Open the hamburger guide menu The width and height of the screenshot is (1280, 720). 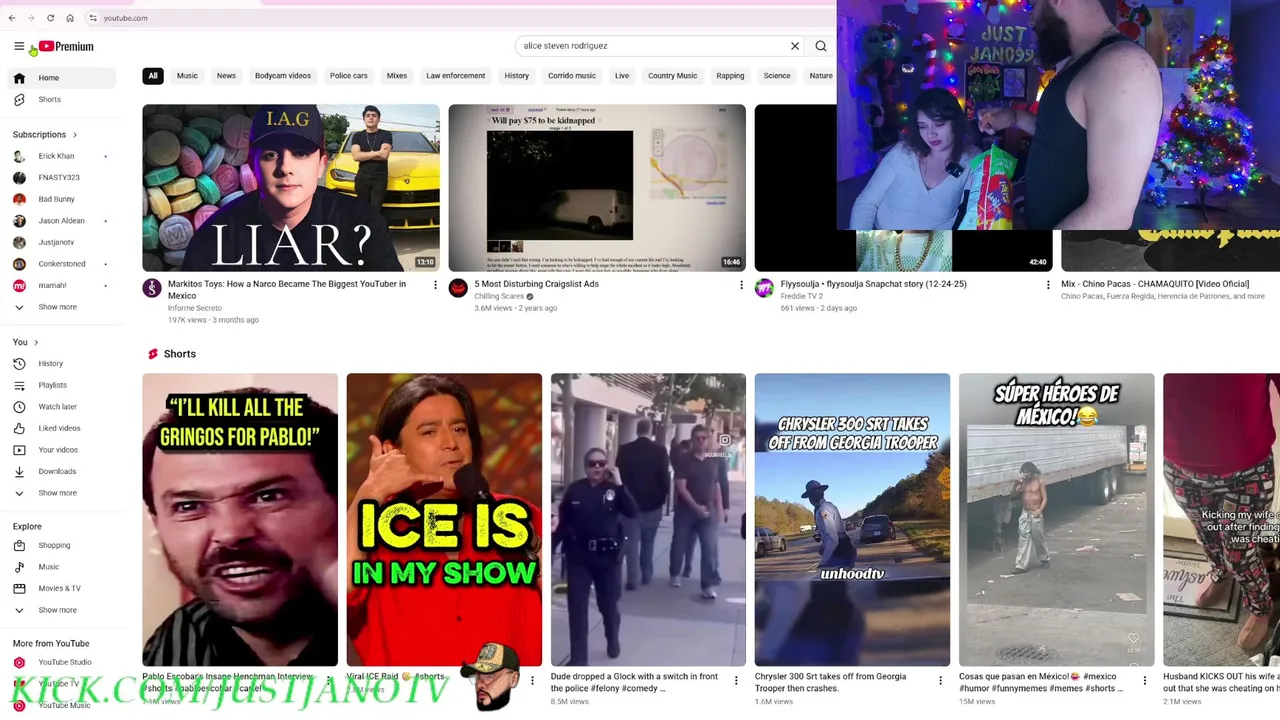pyautogui.click(x=19, y=46)
